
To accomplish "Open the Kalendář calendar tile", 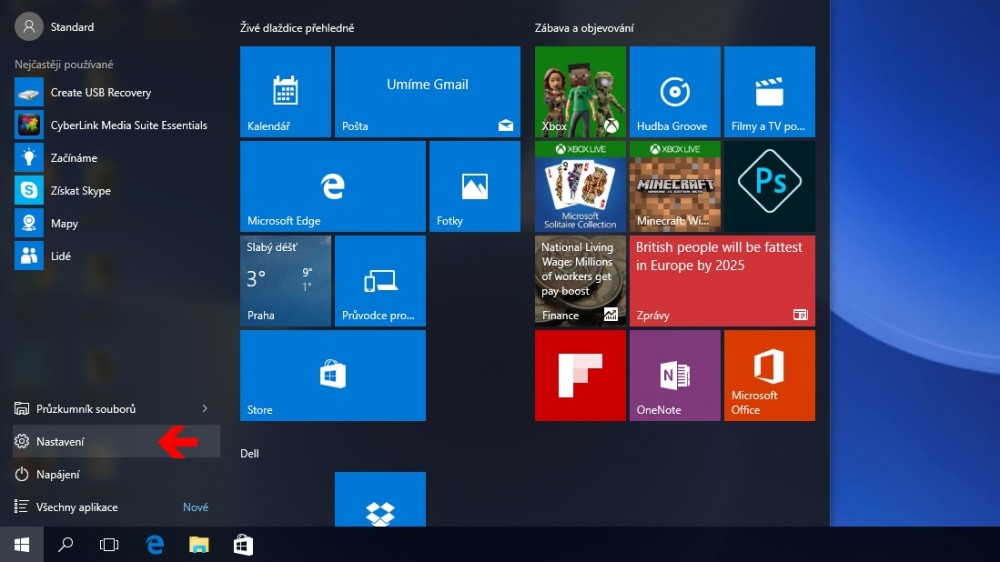I will (285, 92).
